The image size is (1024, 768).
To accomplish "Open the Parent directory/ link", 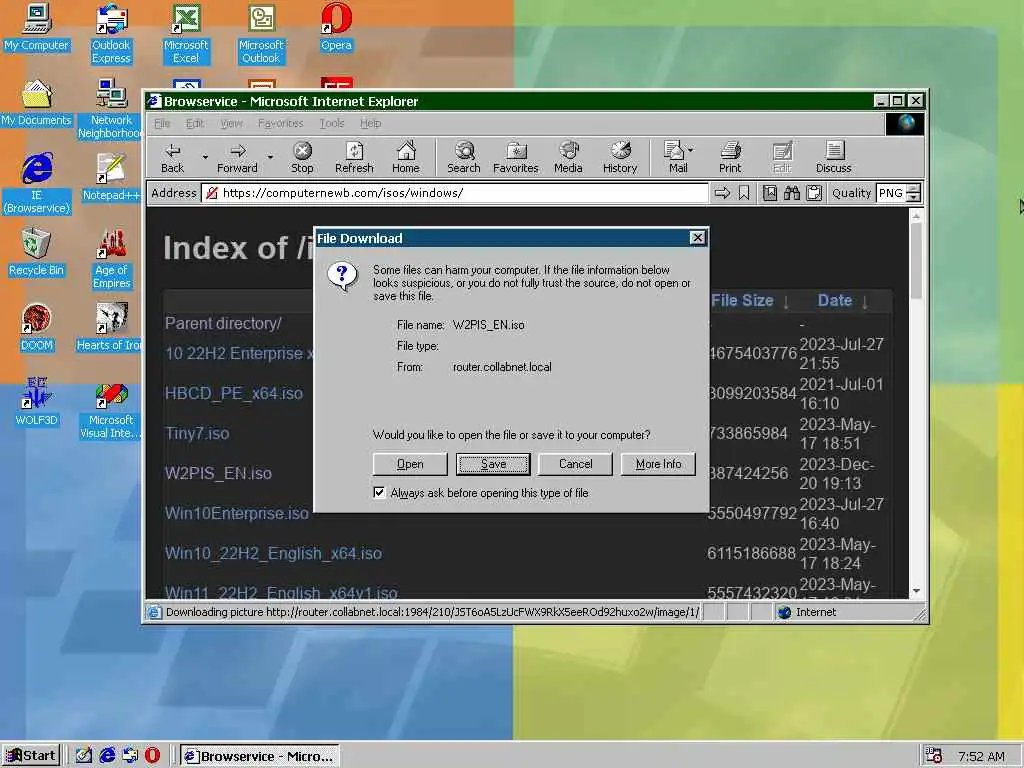I will click(223, 323).
